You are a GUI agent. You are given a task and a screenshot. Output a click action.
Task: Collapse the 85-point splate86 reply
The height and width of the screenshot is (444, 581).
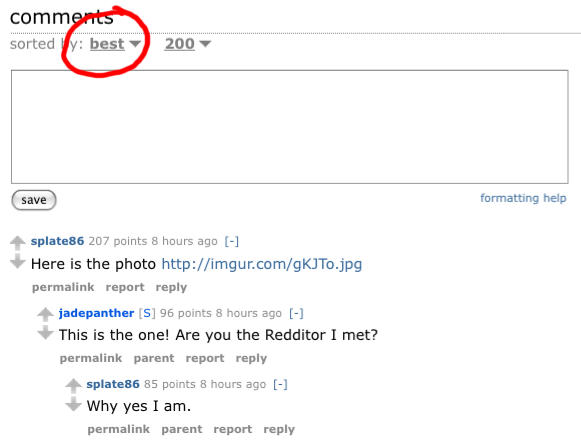[x=280, y=384]
